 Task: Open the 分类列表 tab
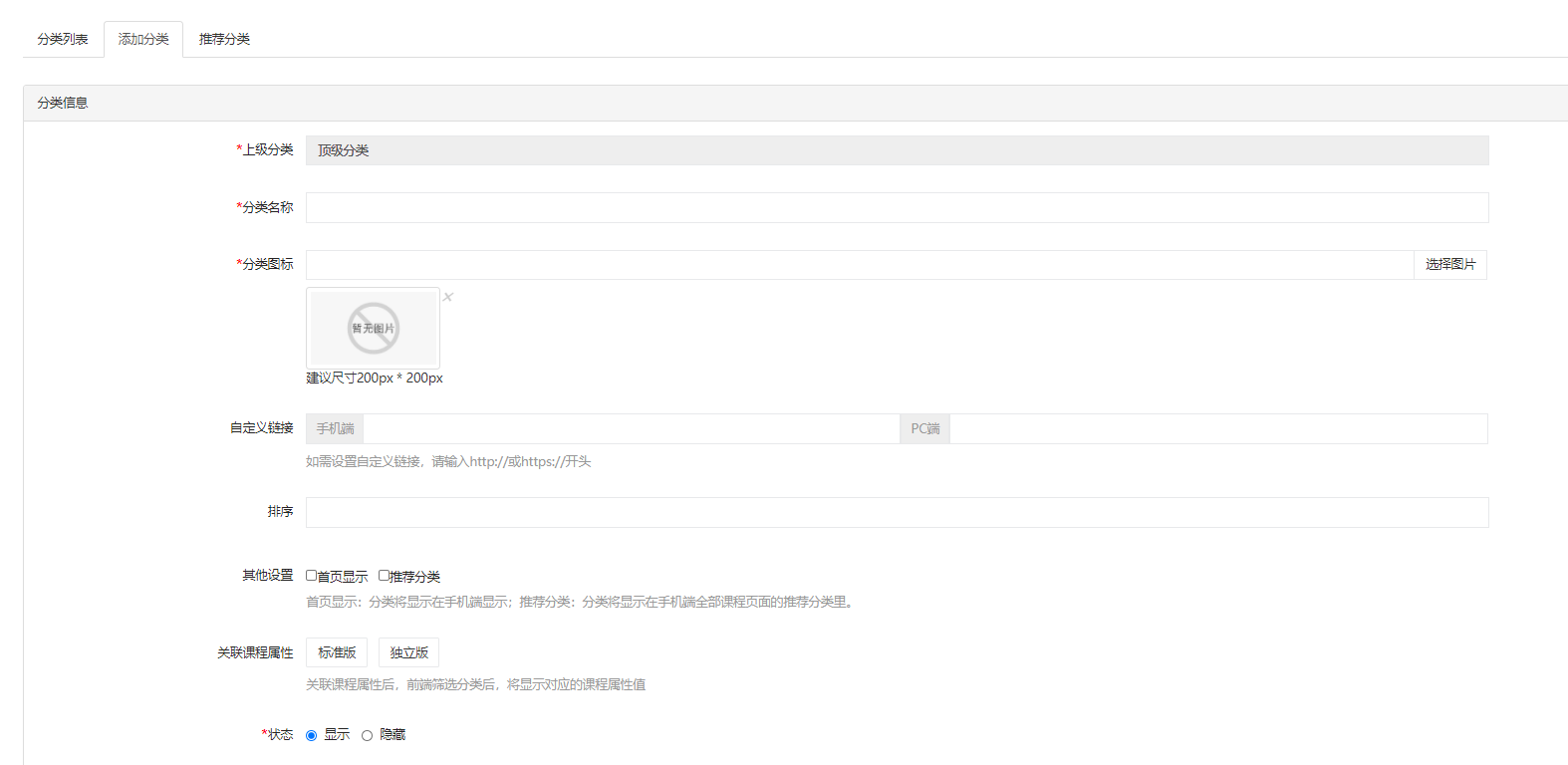pos(63,39)
